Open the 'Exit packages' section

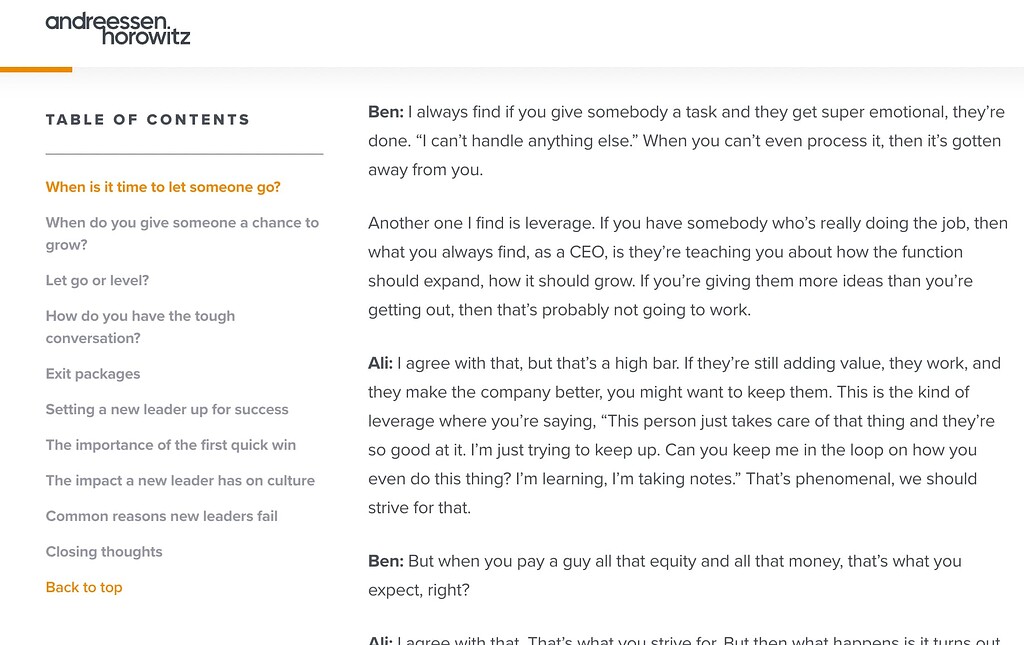point(92,373)
